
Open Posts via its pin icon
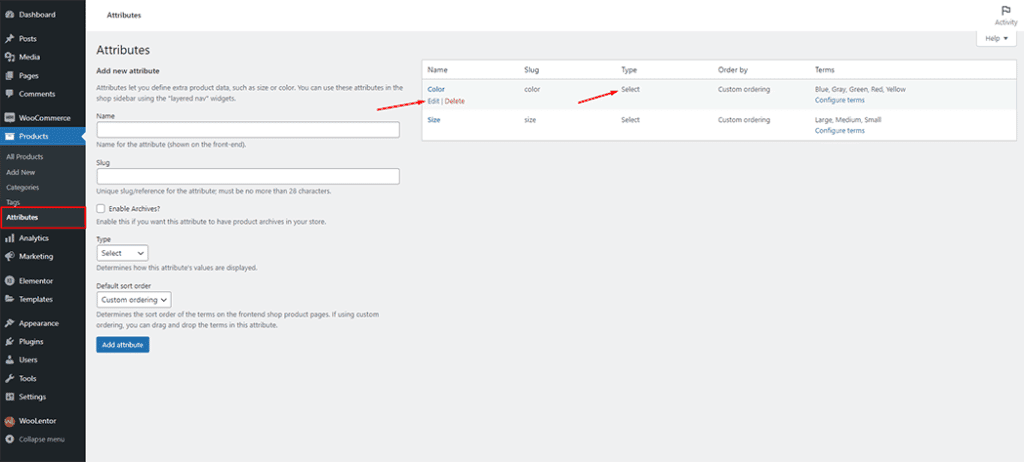click(x=9, y=39)
